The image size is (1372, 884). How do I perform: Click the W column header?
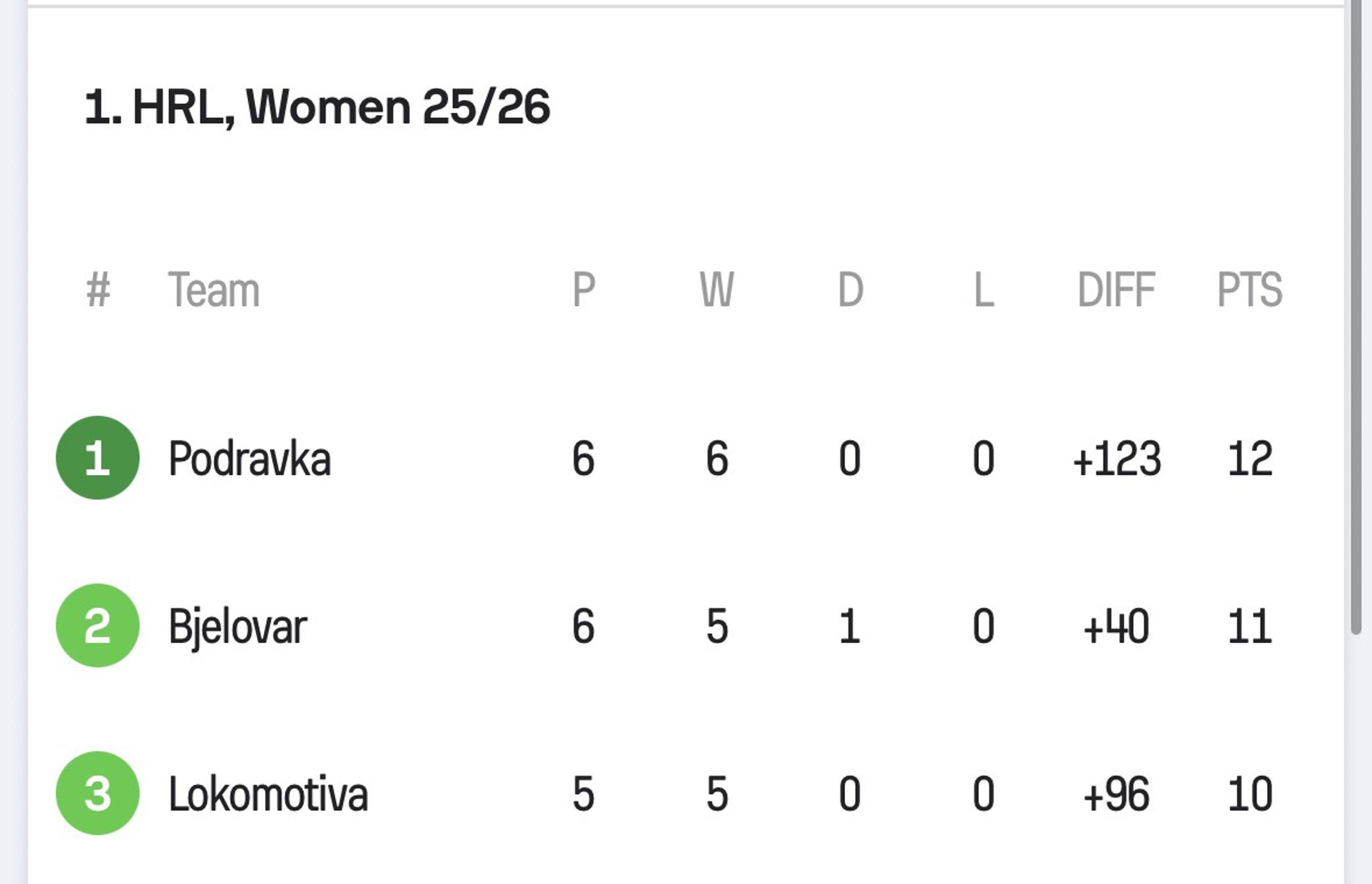(716, 290)
